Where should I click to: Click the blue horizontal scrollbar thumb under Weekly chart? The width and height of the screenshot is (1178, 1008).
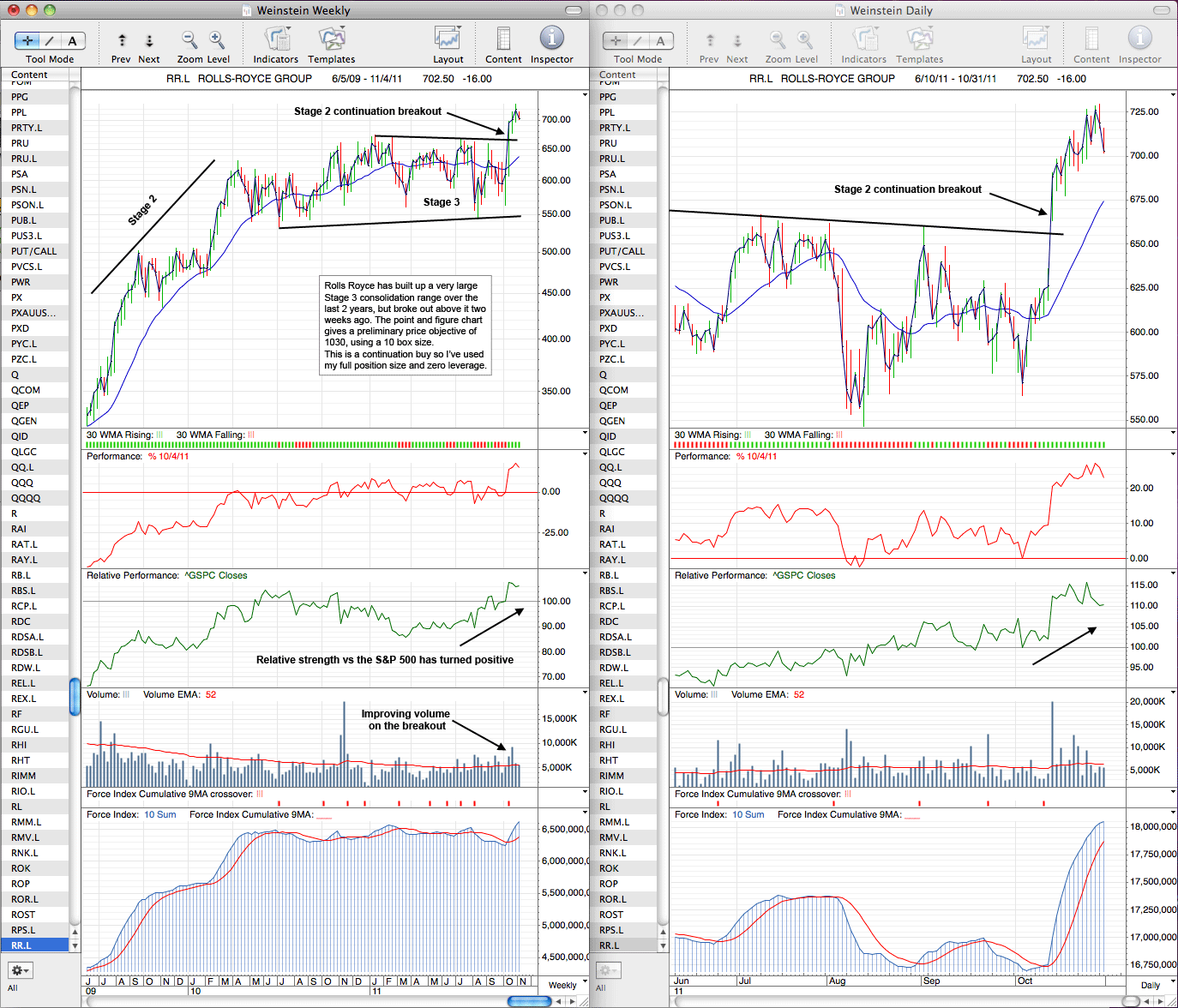coord(529,1001)
